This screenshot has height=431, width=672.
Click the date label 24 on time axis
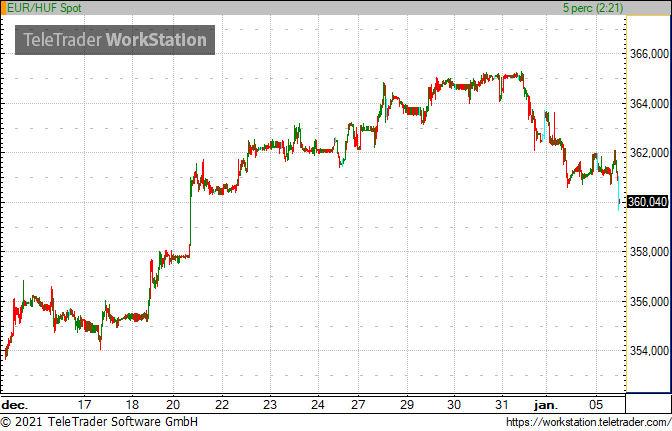(x=318, y=404)
